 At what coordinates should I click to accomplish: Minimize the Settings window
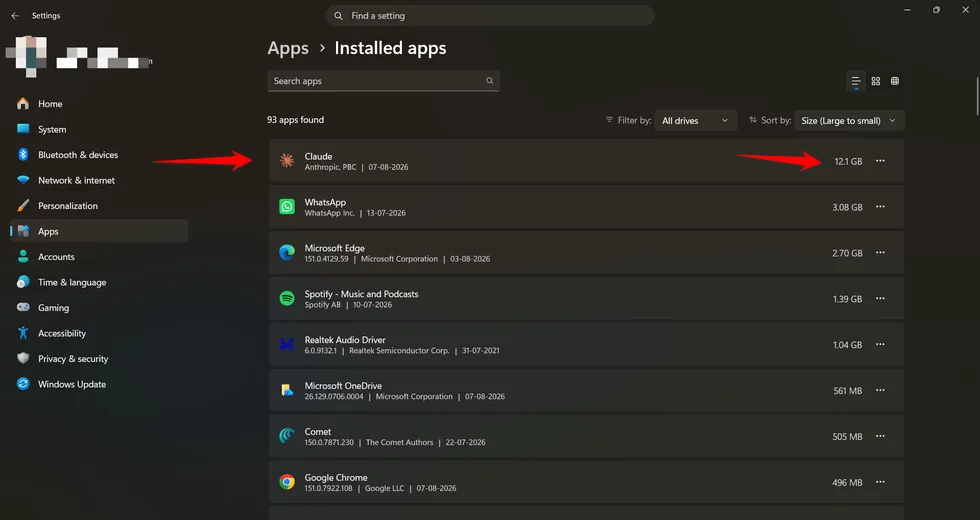(907, 10)
